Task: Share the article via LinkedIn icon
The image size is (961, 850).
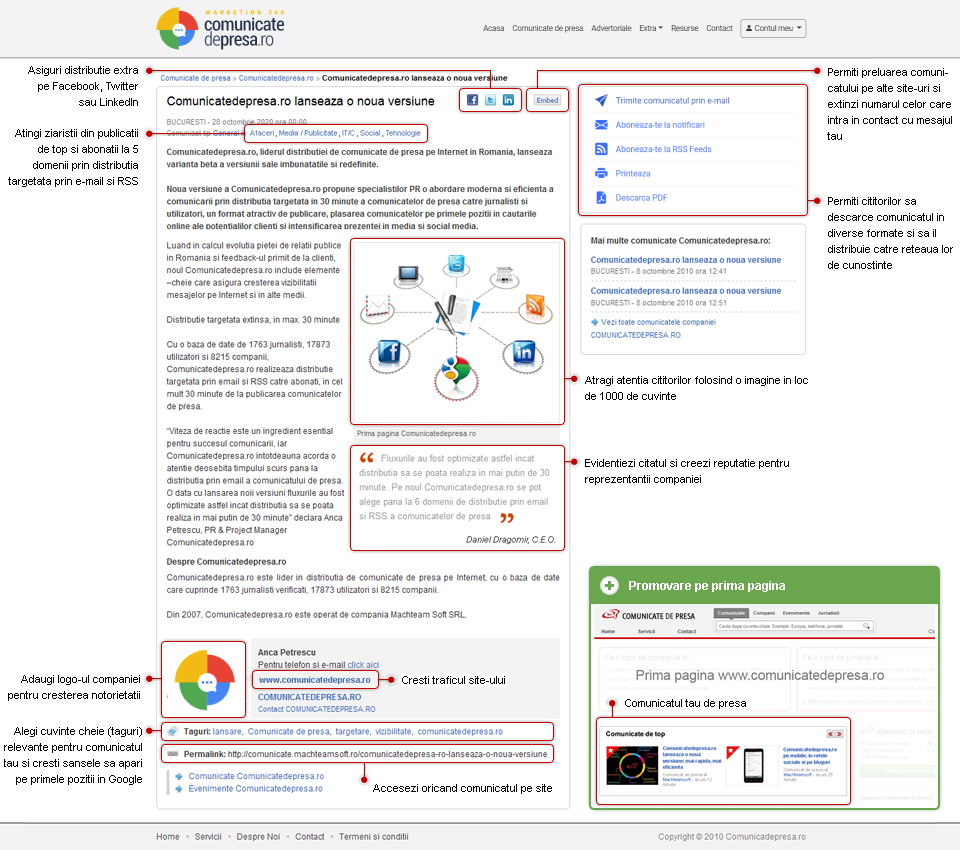Action: click(508, 100)
